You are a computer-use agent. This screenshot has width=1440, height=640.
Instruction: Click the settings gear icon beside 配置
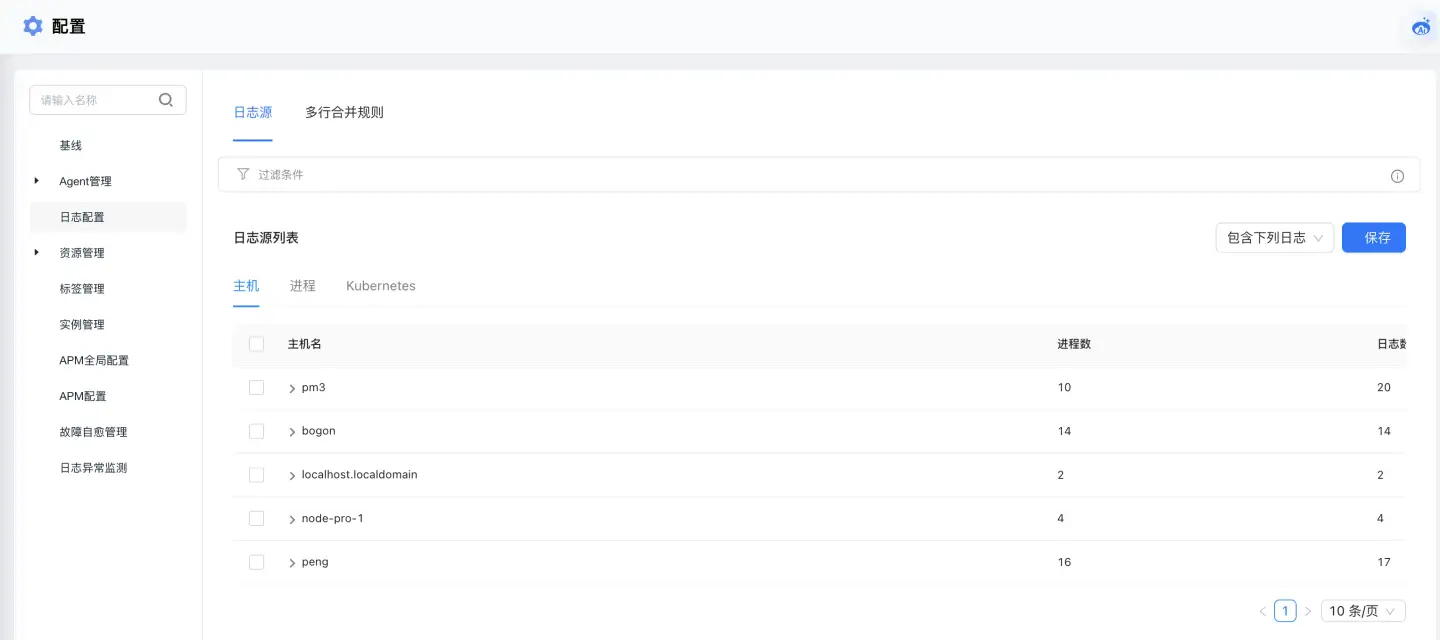coord(33,27)
